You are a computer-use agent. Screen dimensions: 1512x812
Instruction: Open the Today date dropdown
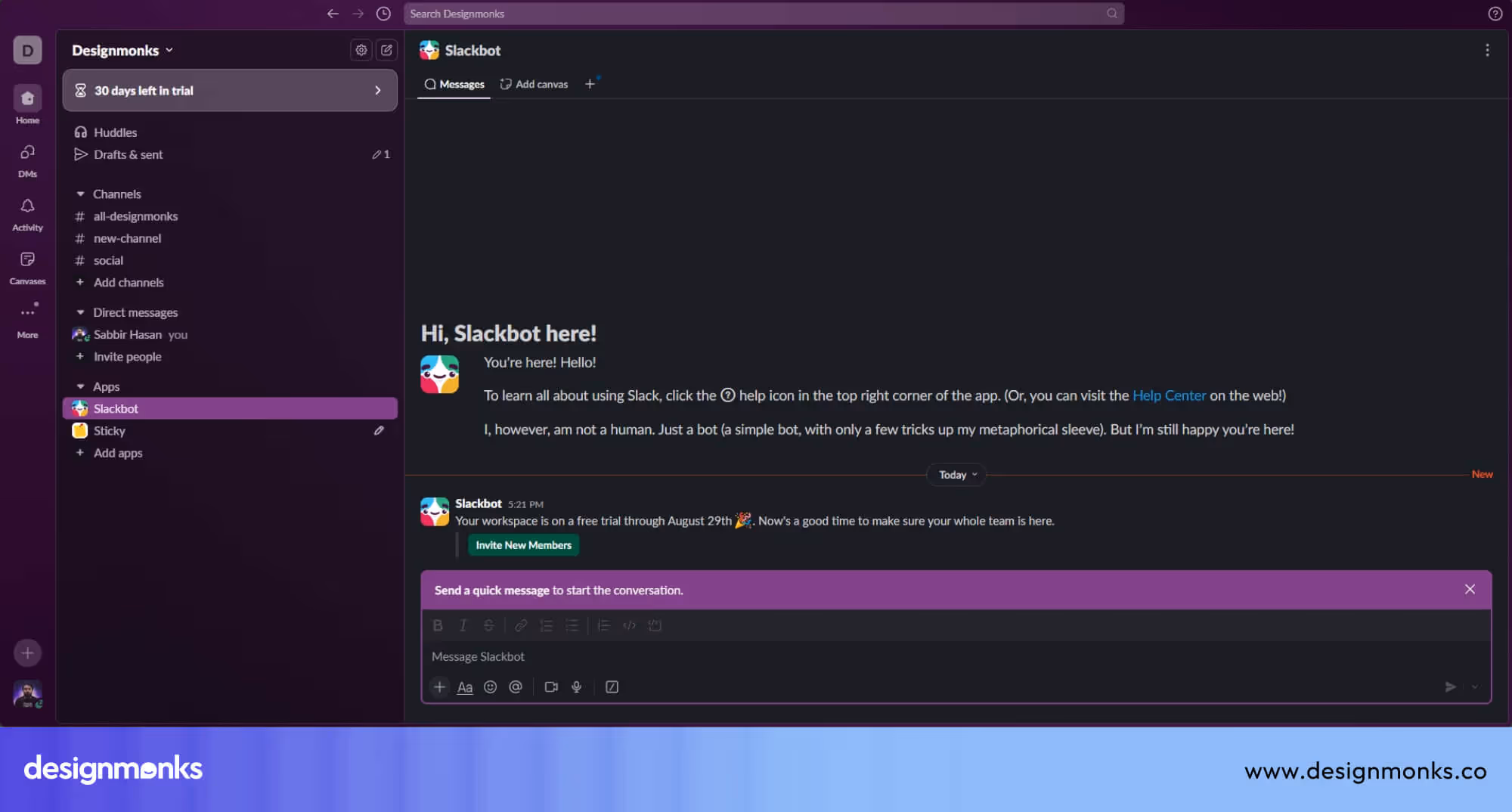tap(956, 475)
